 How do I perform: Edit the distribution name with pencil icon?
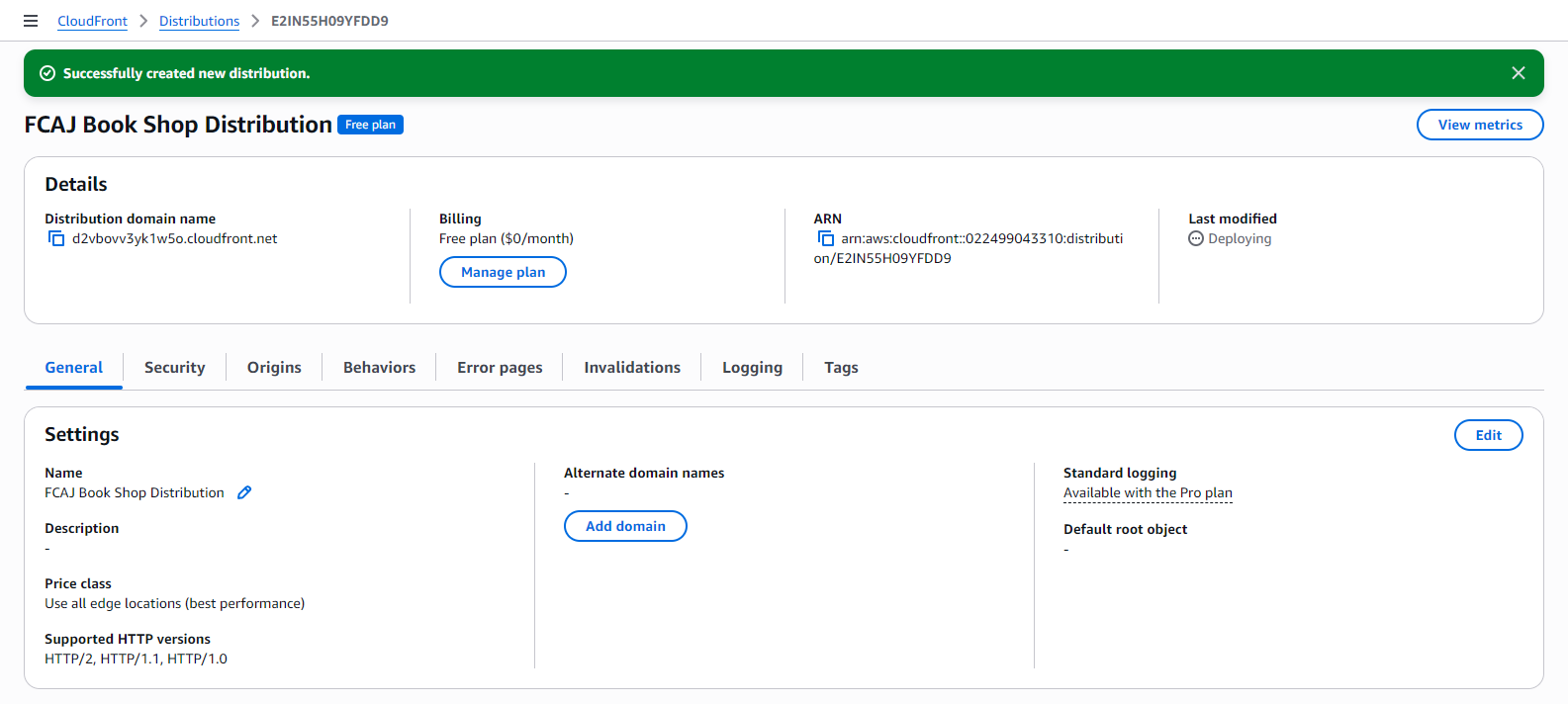tap(244, 492)
